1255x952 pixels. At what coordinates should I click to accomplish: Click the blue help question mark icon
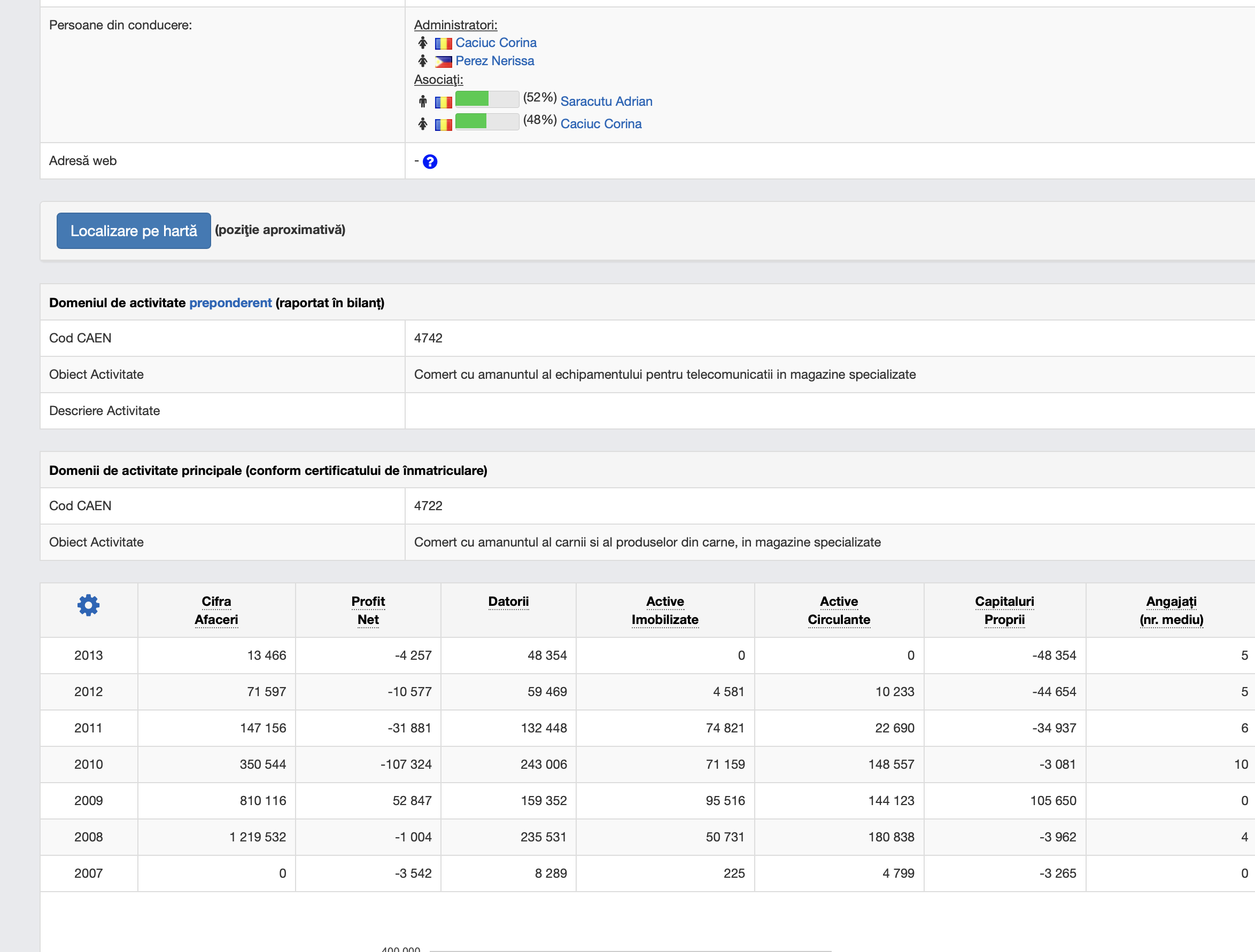pos(430,162)
